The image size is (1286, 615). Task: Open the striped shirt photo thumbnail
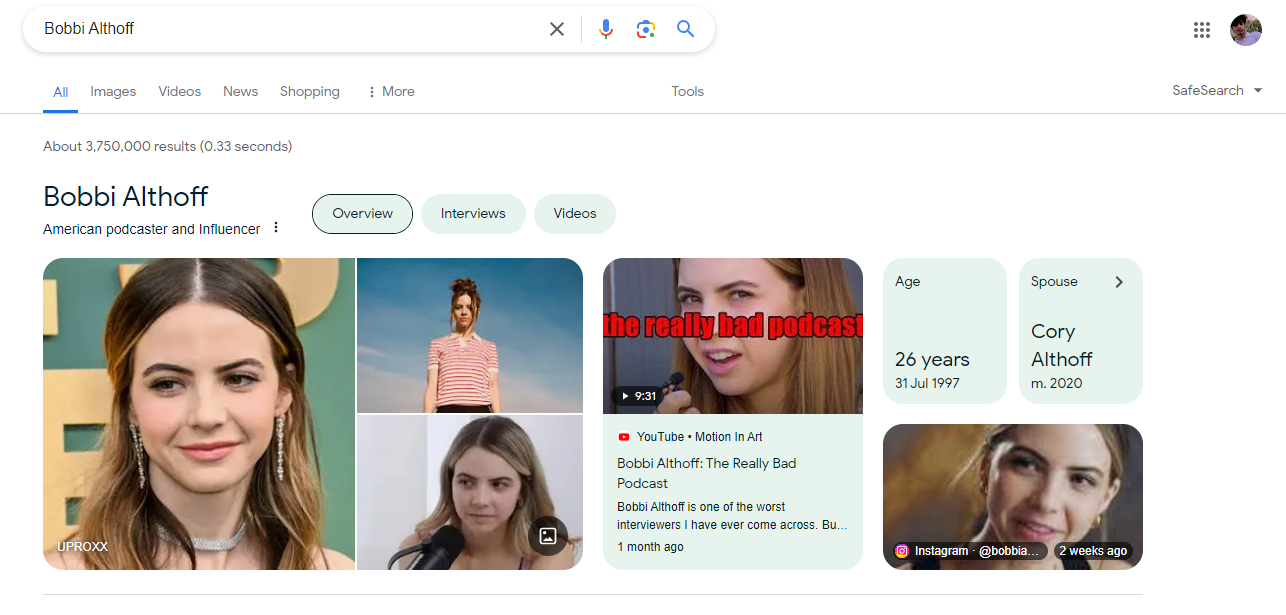coord(470,335)
